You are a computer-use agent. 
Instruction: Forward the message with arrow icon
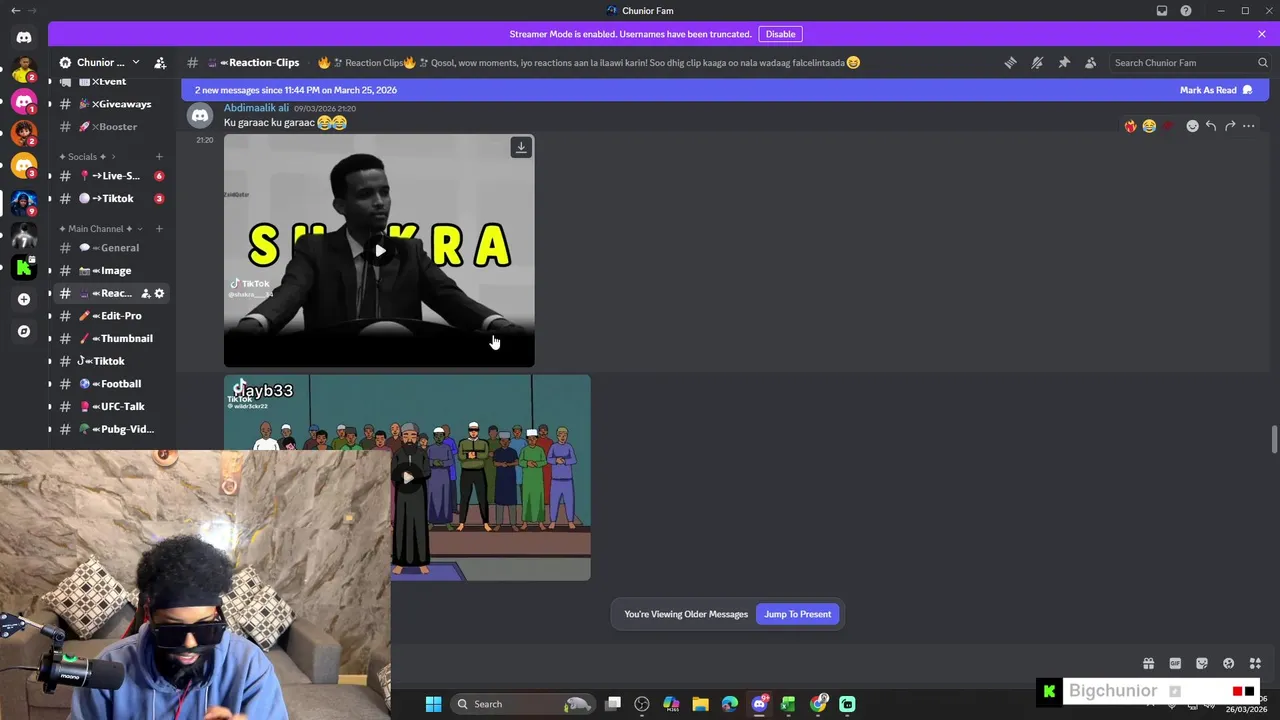click(x=1230, y=126)
